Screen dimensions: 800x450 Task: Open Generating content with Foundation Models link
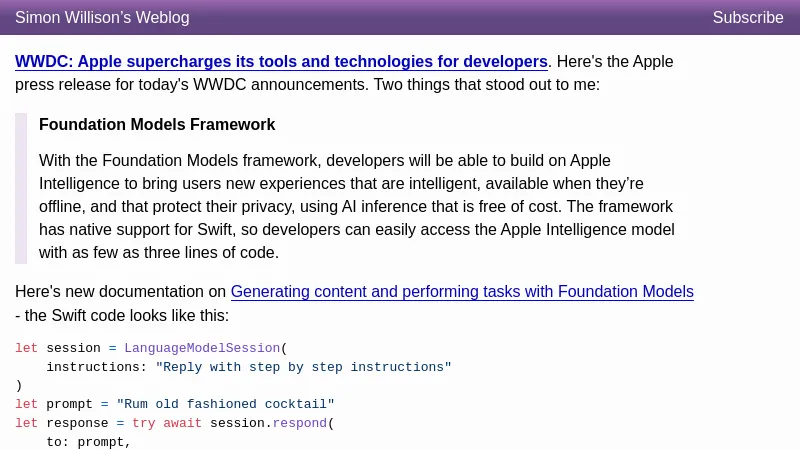tap(462, 292)
